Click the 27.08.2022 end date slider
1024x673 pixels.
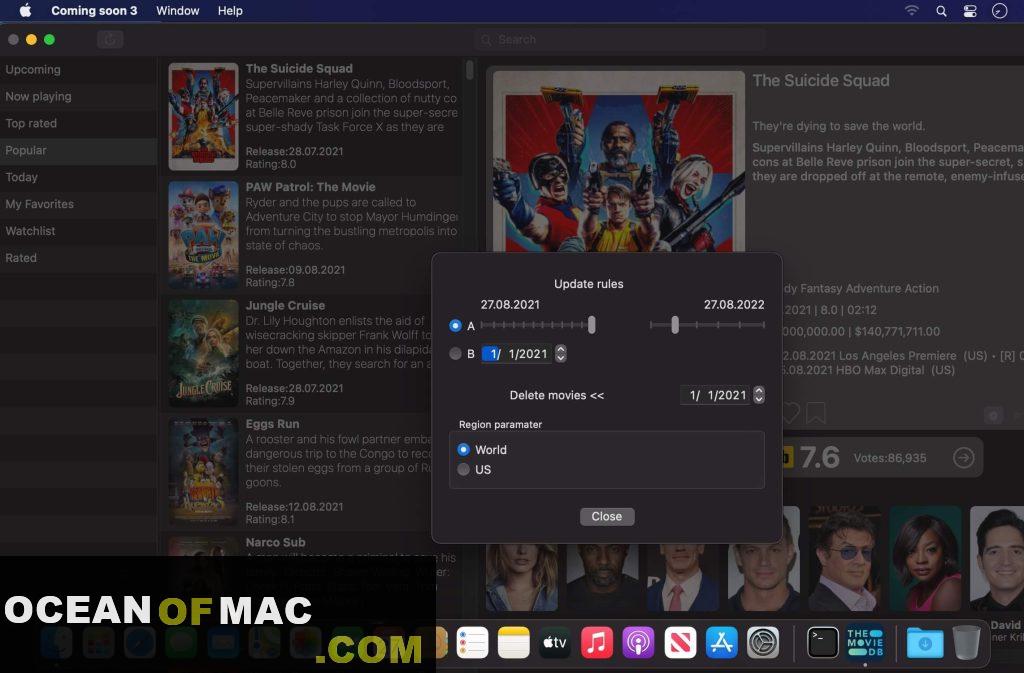click(707, 324)
